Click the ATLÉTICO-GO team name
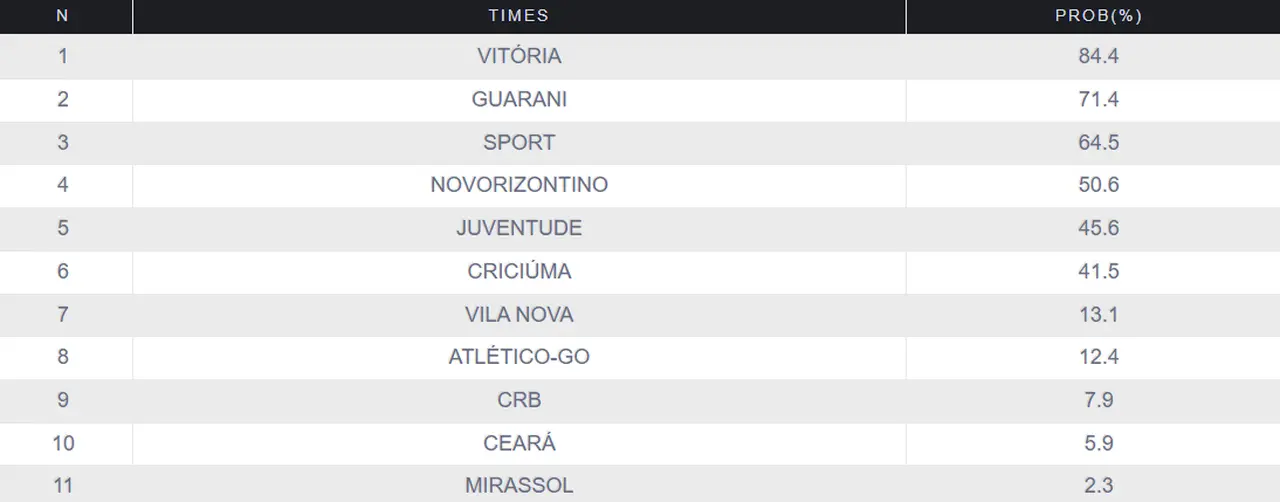 pos(519,357)
